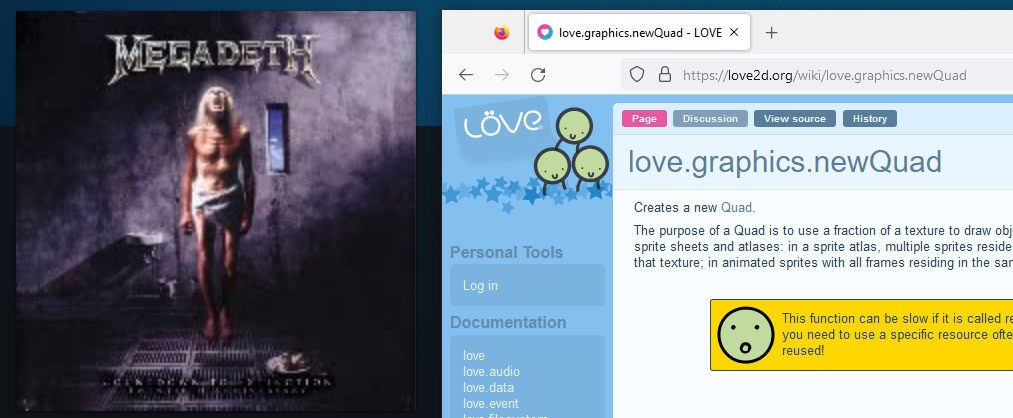The image size is (1013, 418).
Task: Open the love.audio documentation link
Action: 491,371
